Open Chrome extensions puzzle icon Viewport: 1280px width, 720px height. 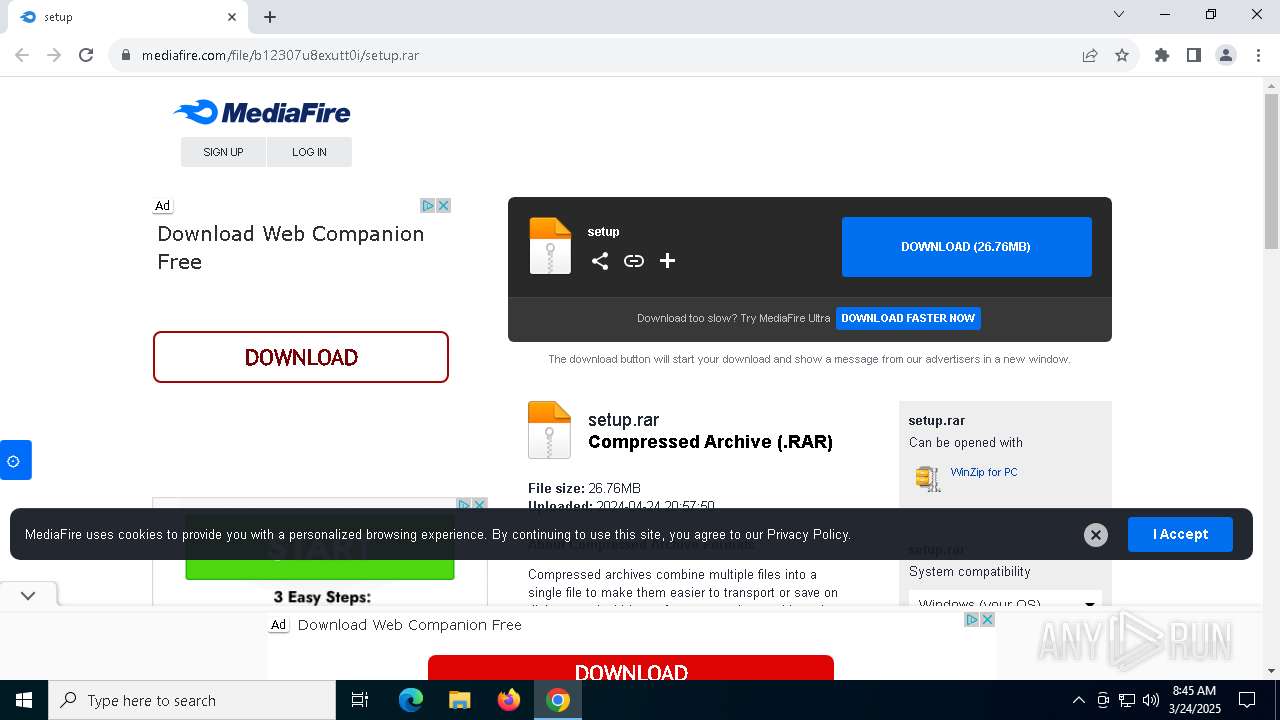click(1162, 55)
